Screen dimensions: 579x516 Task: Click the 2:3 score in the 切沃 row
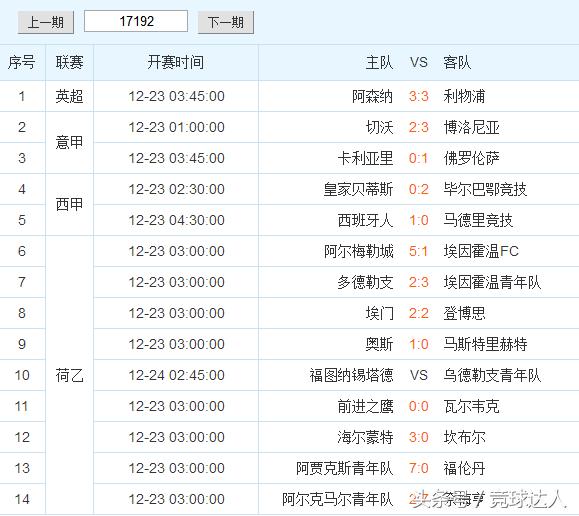click(418, 127)
